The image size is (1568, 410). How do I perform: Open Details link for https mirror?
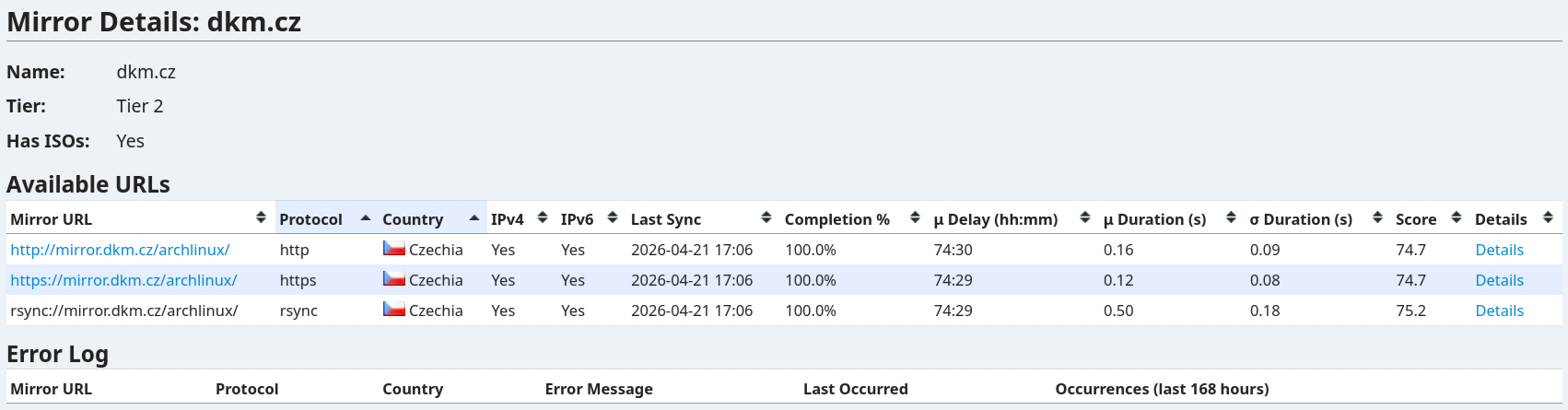coord(1499,280)
